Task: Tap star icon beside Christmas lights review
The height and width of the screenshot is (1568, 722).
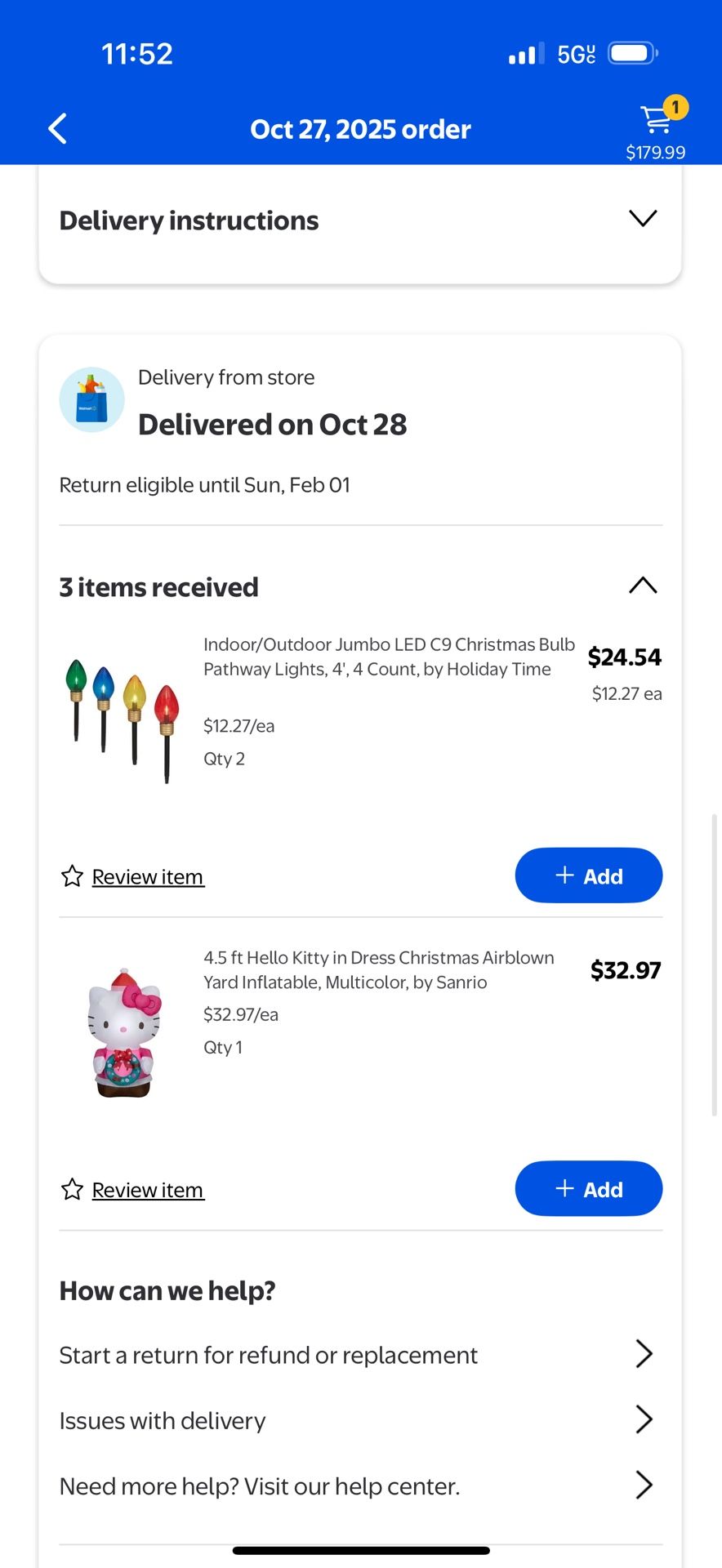Action: [x=72, y=876]
